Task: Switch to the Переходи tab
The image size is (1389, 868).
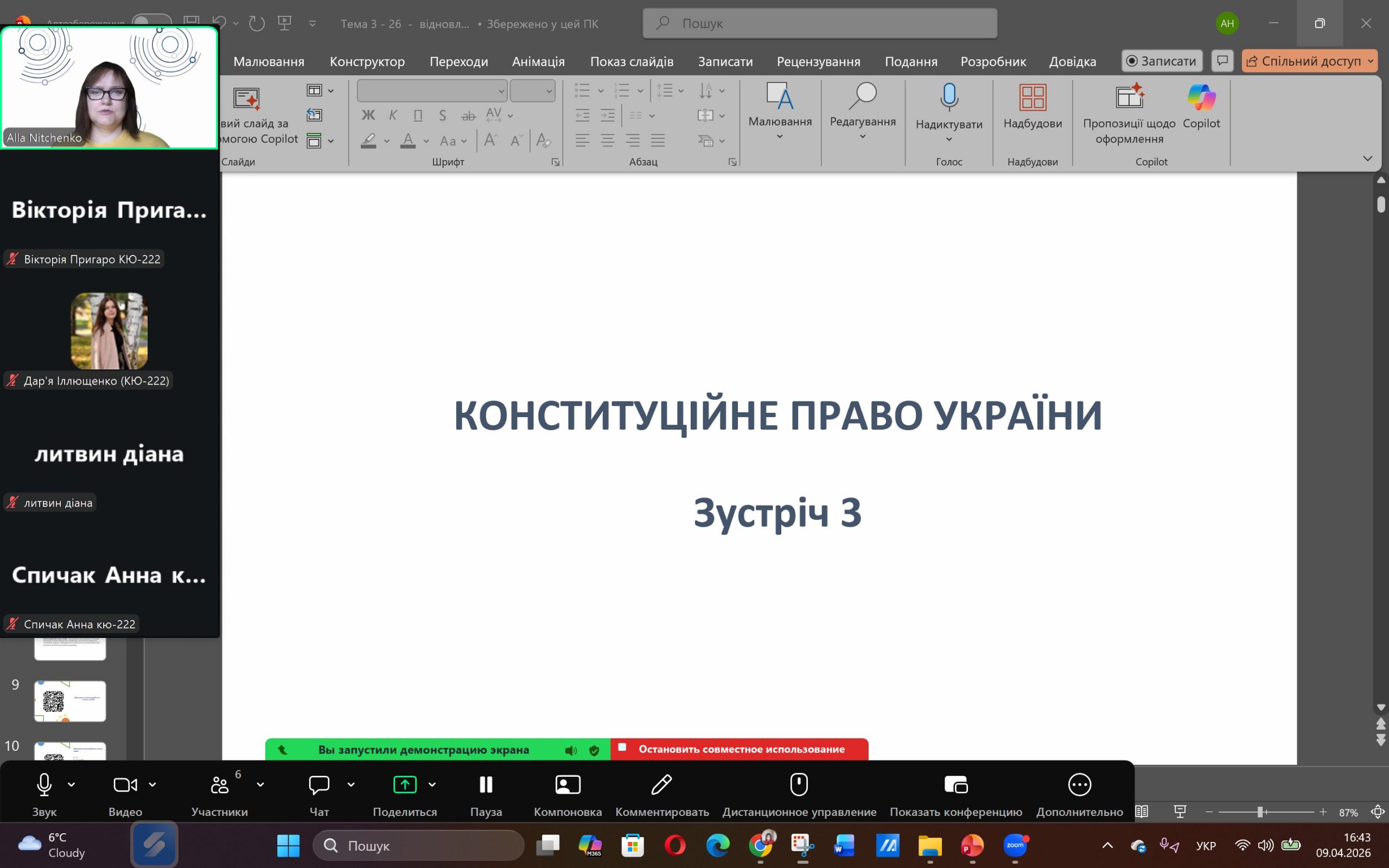Action: (x=458, y=61)
